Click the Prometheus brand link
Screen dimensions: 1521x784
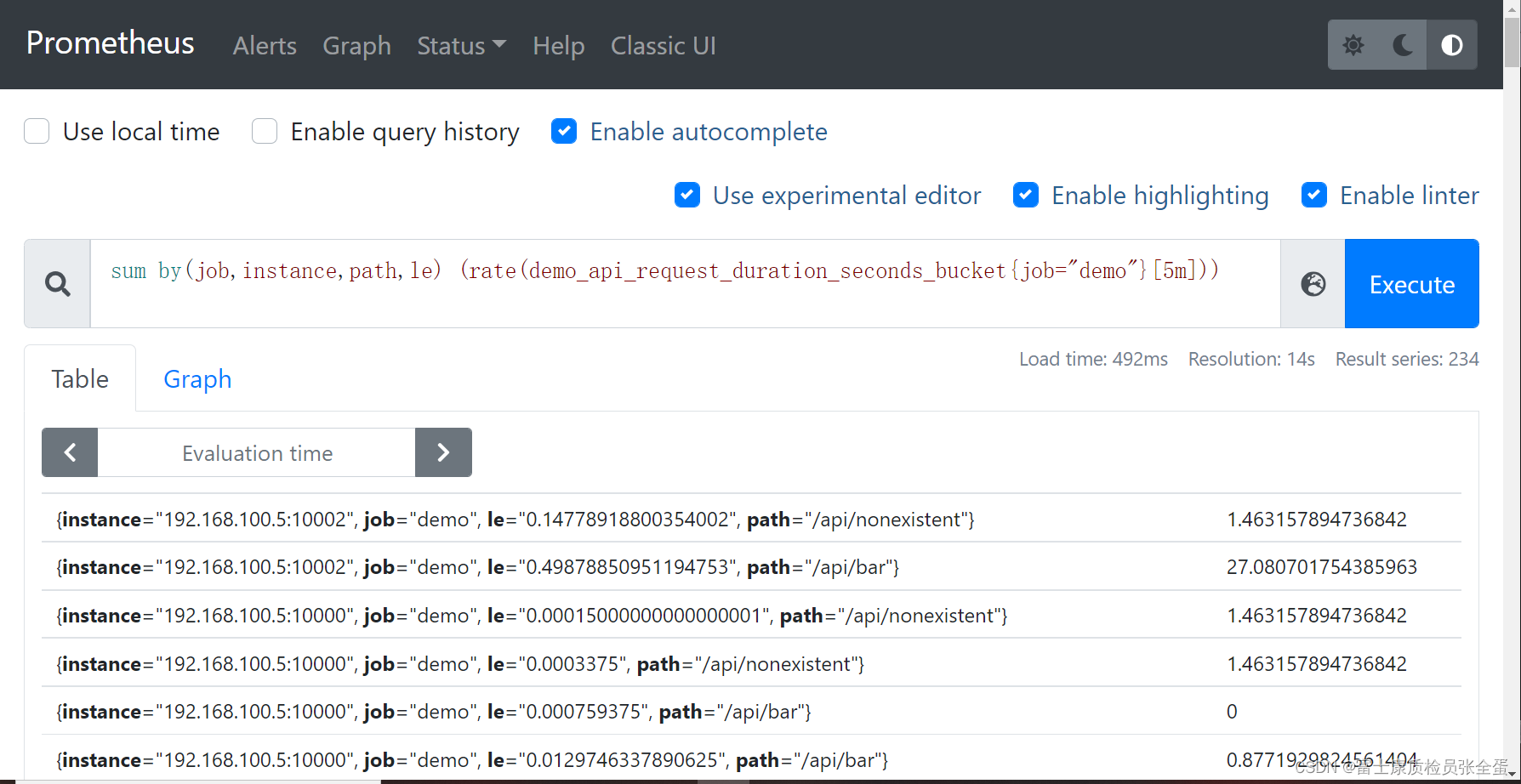(110, 43)
